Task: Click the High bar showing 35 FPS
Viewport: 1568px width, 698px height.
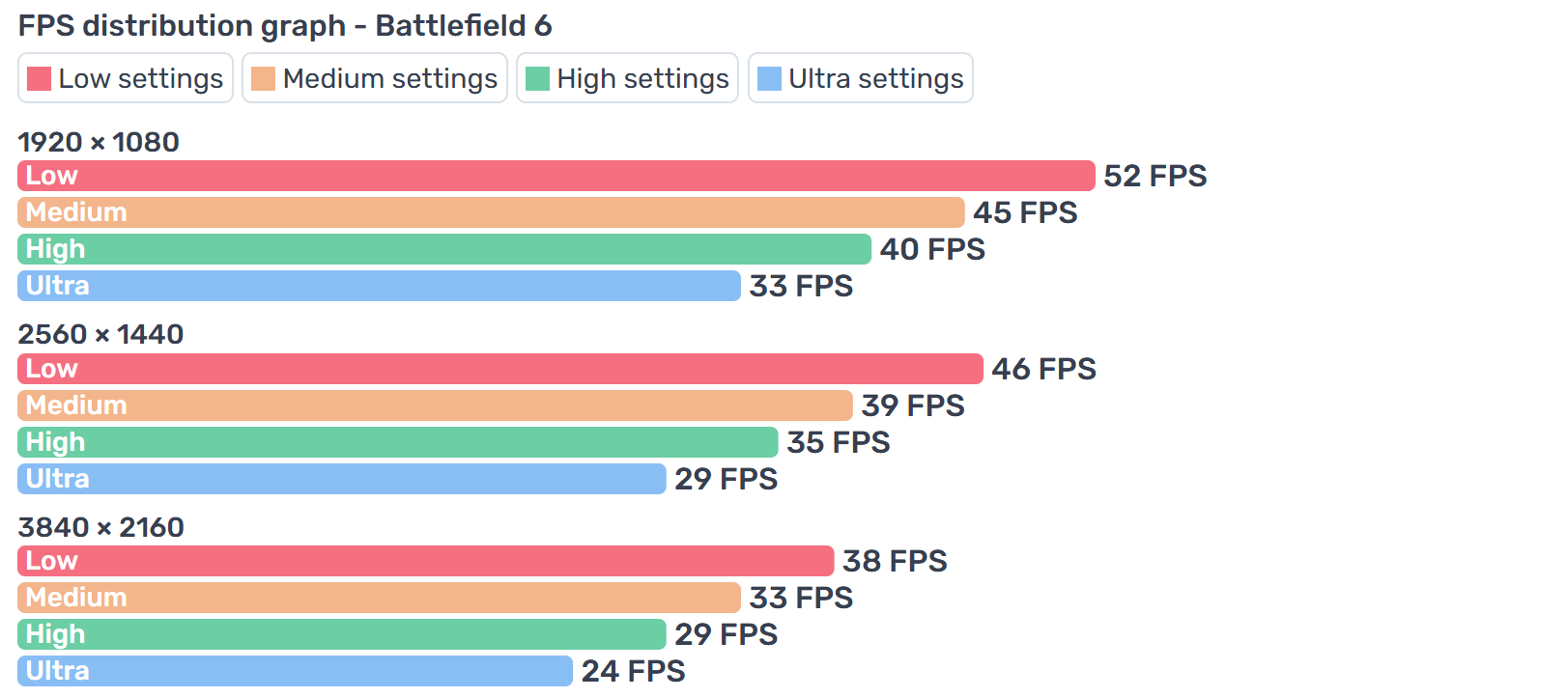Action: point(397,442)
